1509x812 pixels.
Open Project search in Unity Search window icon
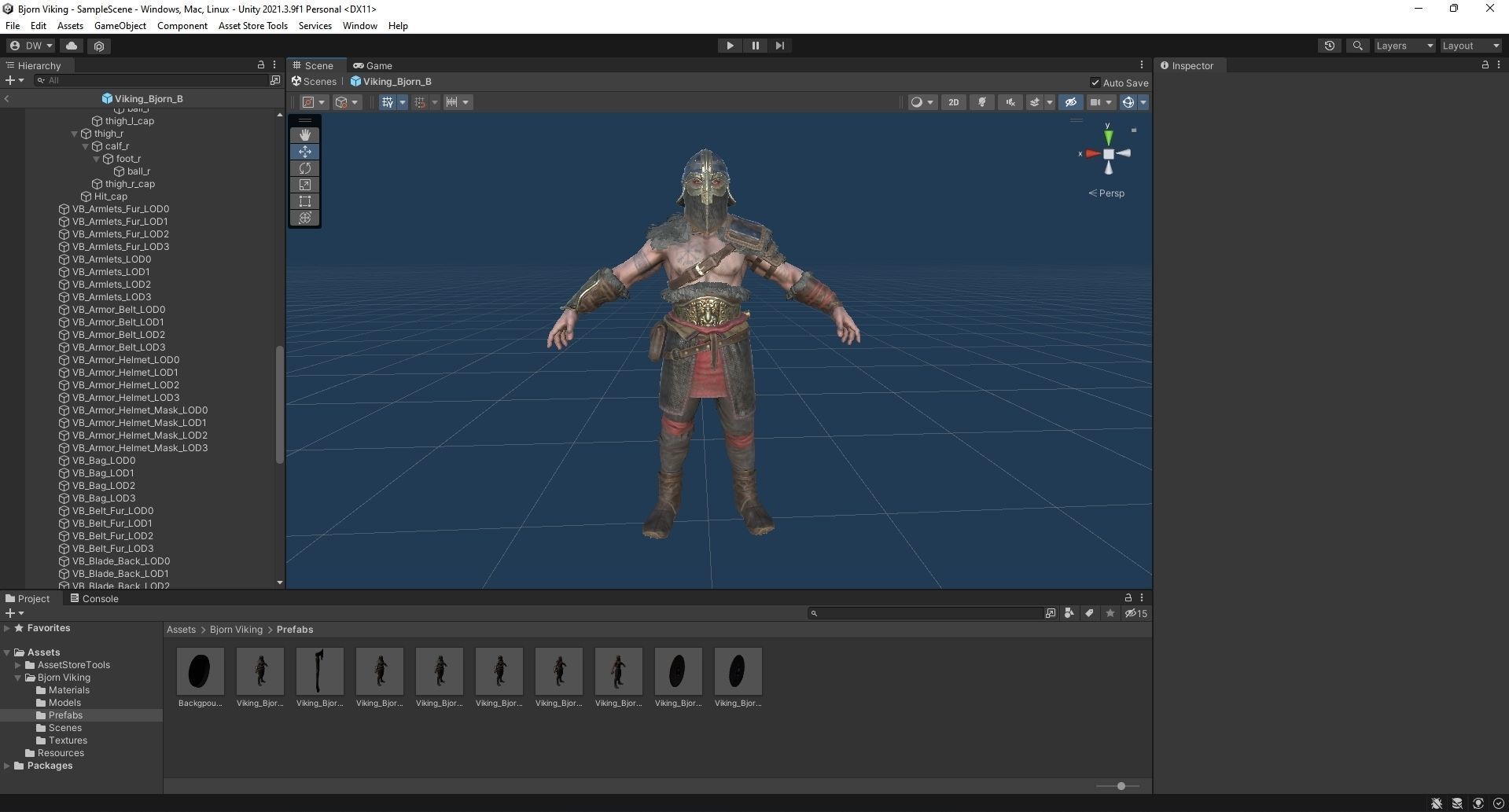click(1051, 614)
